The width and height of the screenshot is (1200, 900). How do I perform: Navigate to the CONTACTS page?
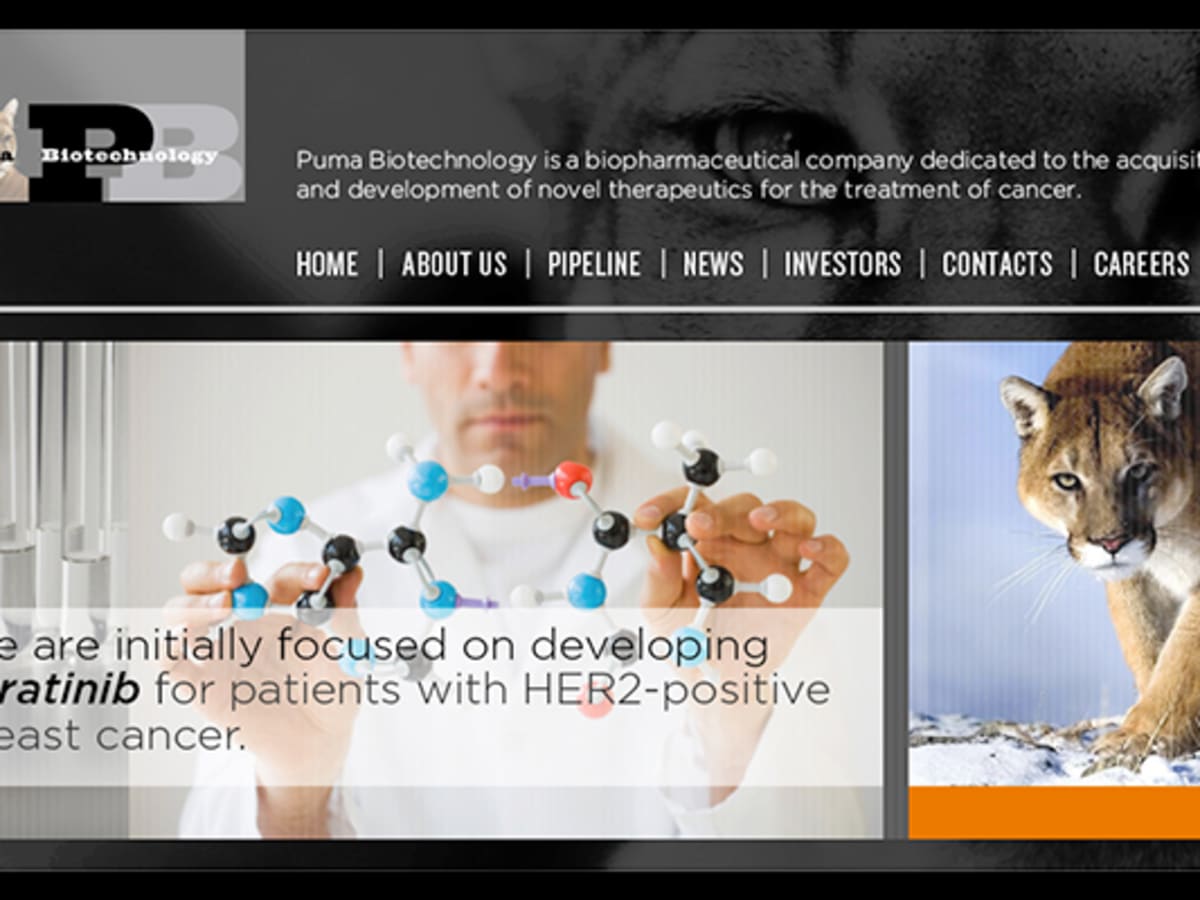click(997, 264)
